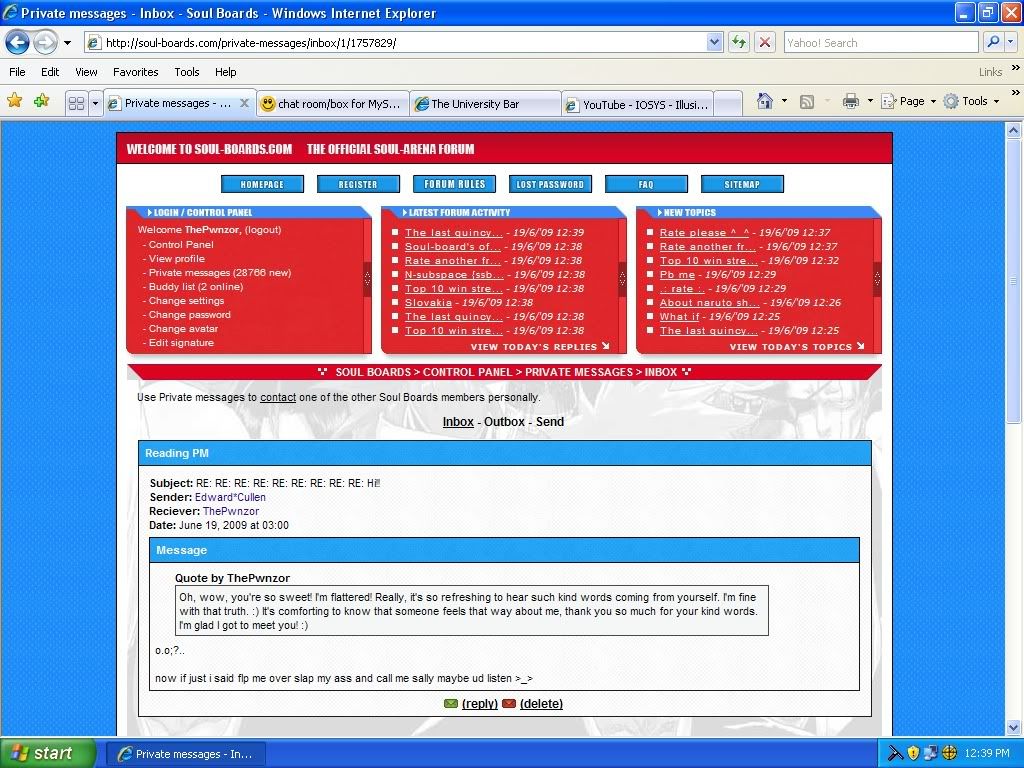Open the Favorites Center star icon
Screen dimensions: 1024x768
(x=14, y=102)
